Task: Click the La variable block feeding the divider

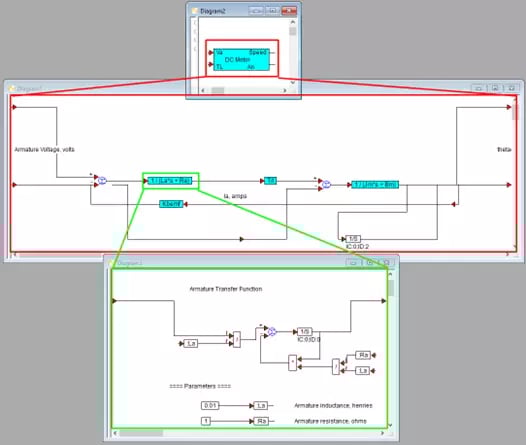Action: tap(191, 343)
